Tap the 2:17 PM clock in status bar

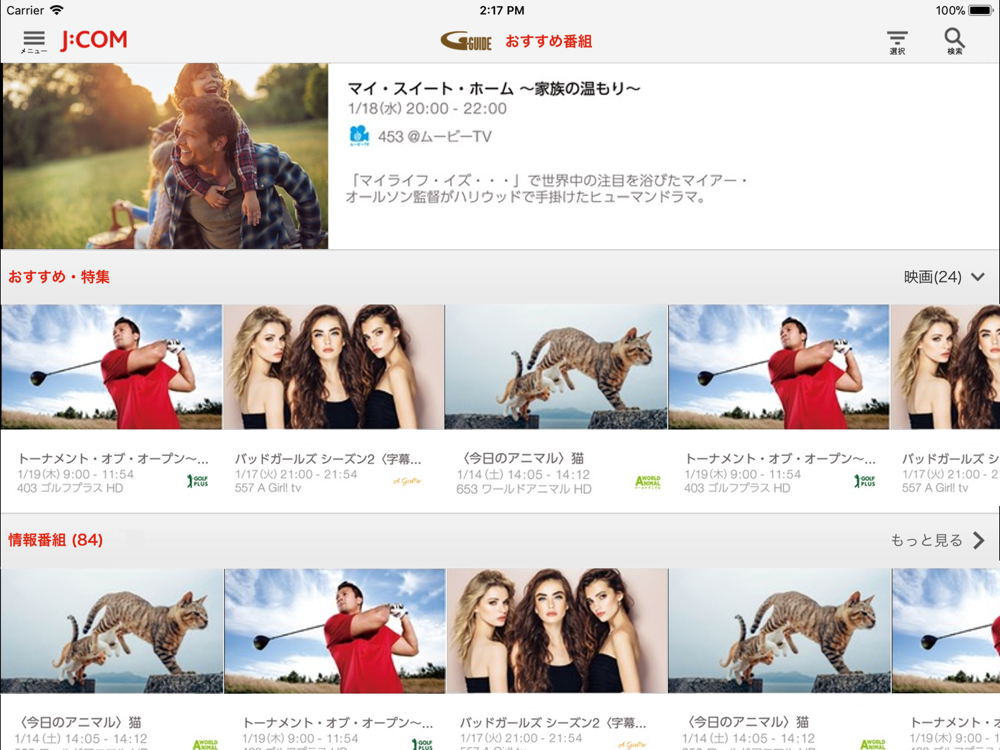click(502, 10)
